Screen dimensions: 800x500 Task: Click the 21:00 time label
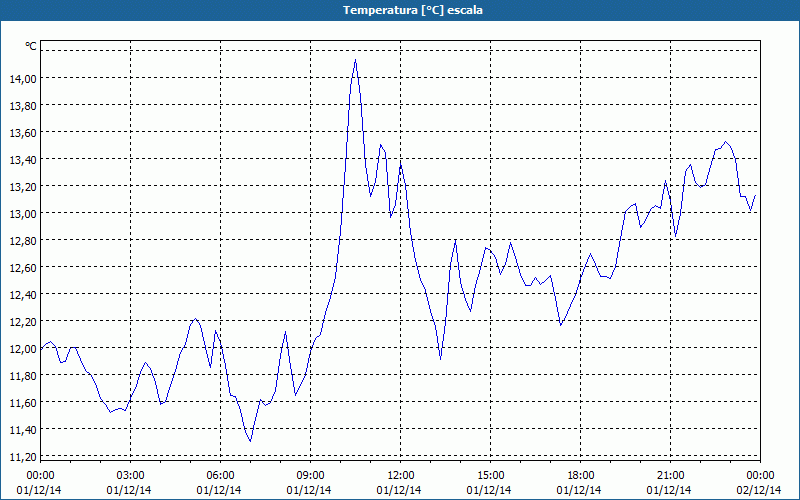670,476
